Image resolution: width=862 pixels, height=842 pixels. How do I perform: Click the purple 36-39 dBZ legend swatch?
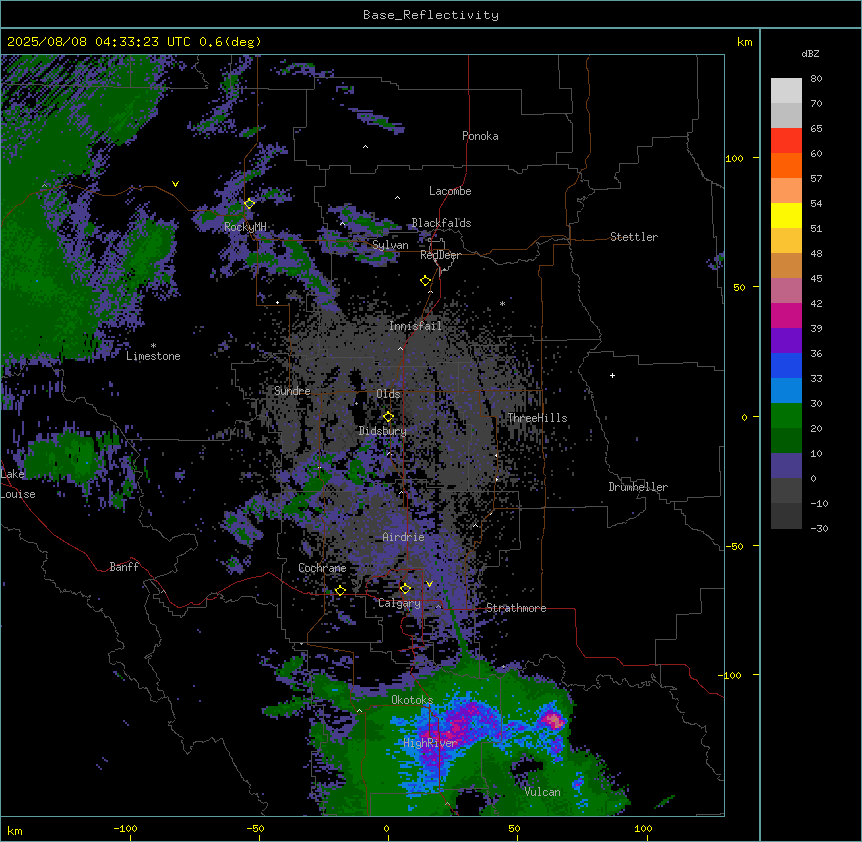coord(786,341)
